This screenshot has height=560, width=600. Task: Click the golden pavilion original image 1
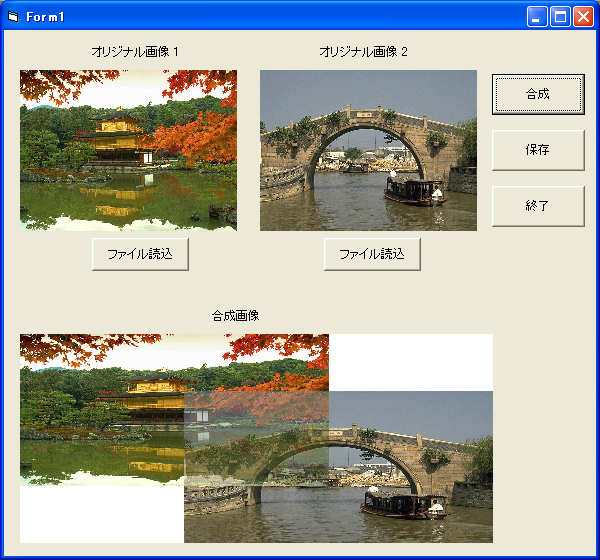click(128, 150)
